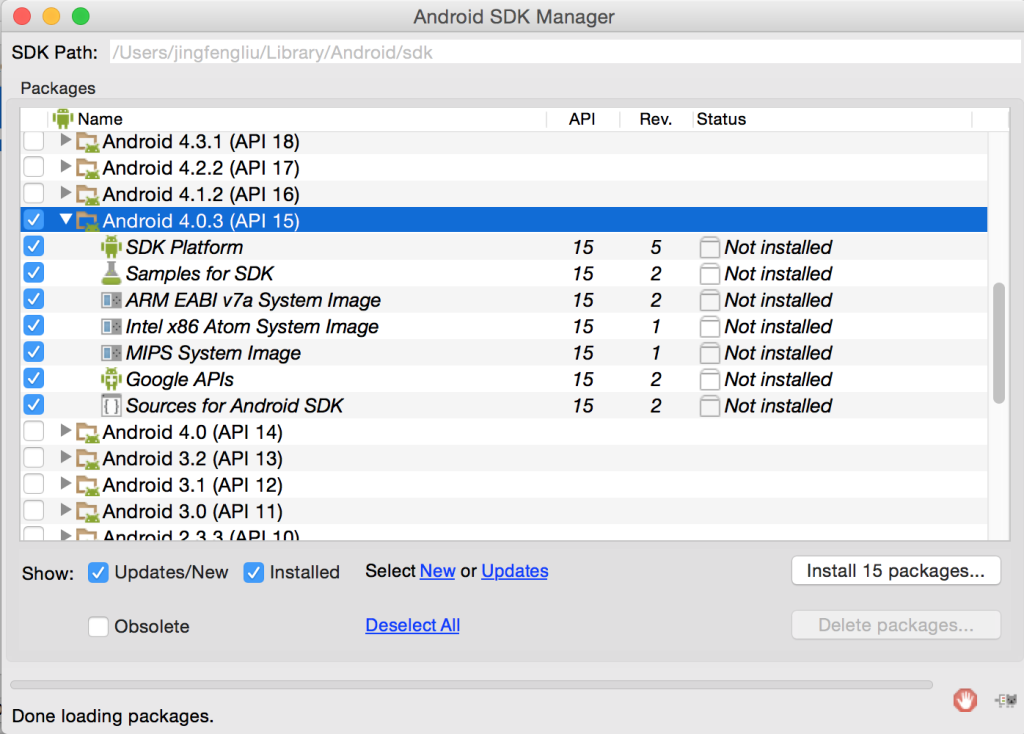1024x734 pixels.
Task: Sort packages by the Name column header
Action: pos(298,119)
